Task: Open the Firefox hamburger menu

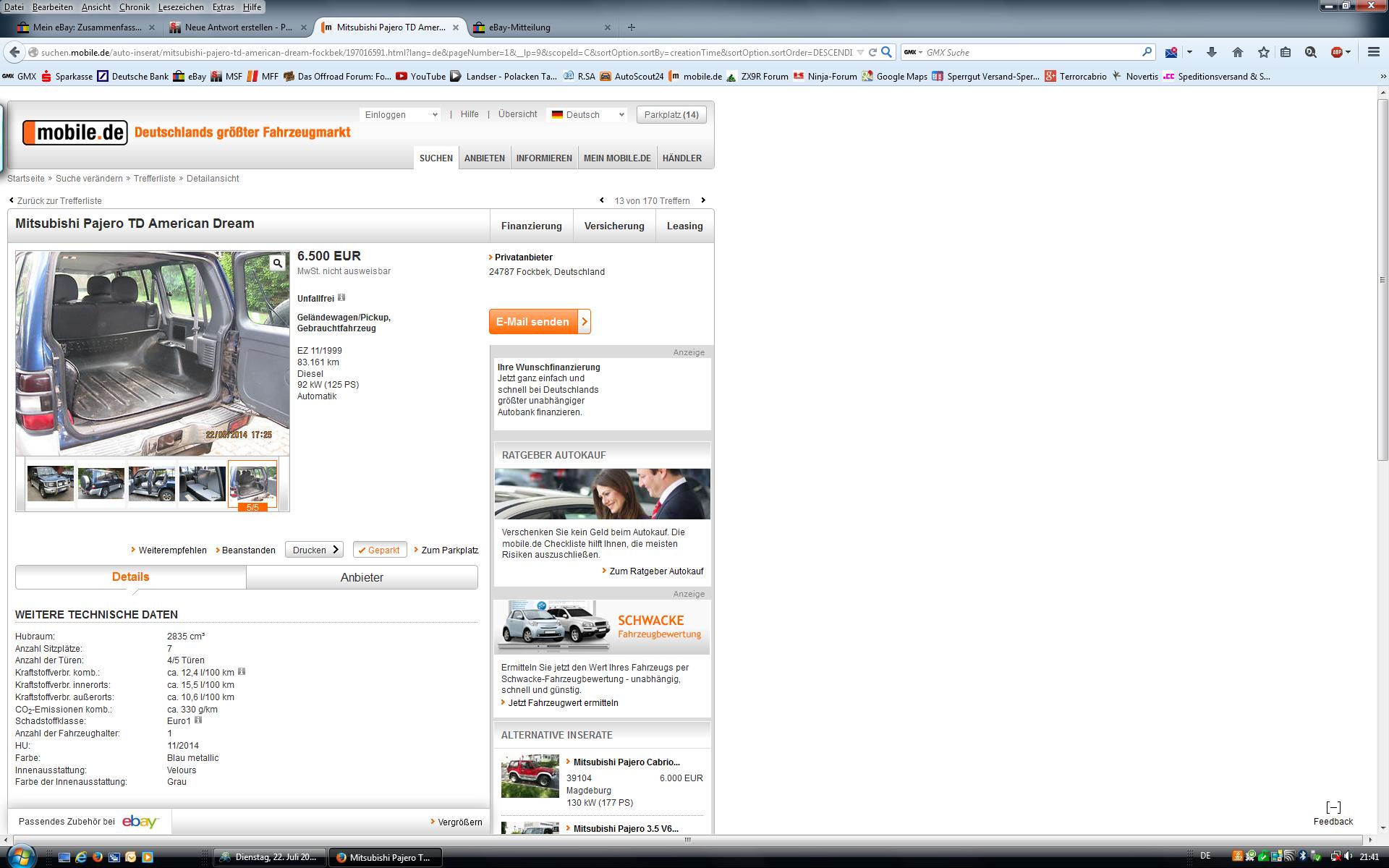Action: [1373, 52]
